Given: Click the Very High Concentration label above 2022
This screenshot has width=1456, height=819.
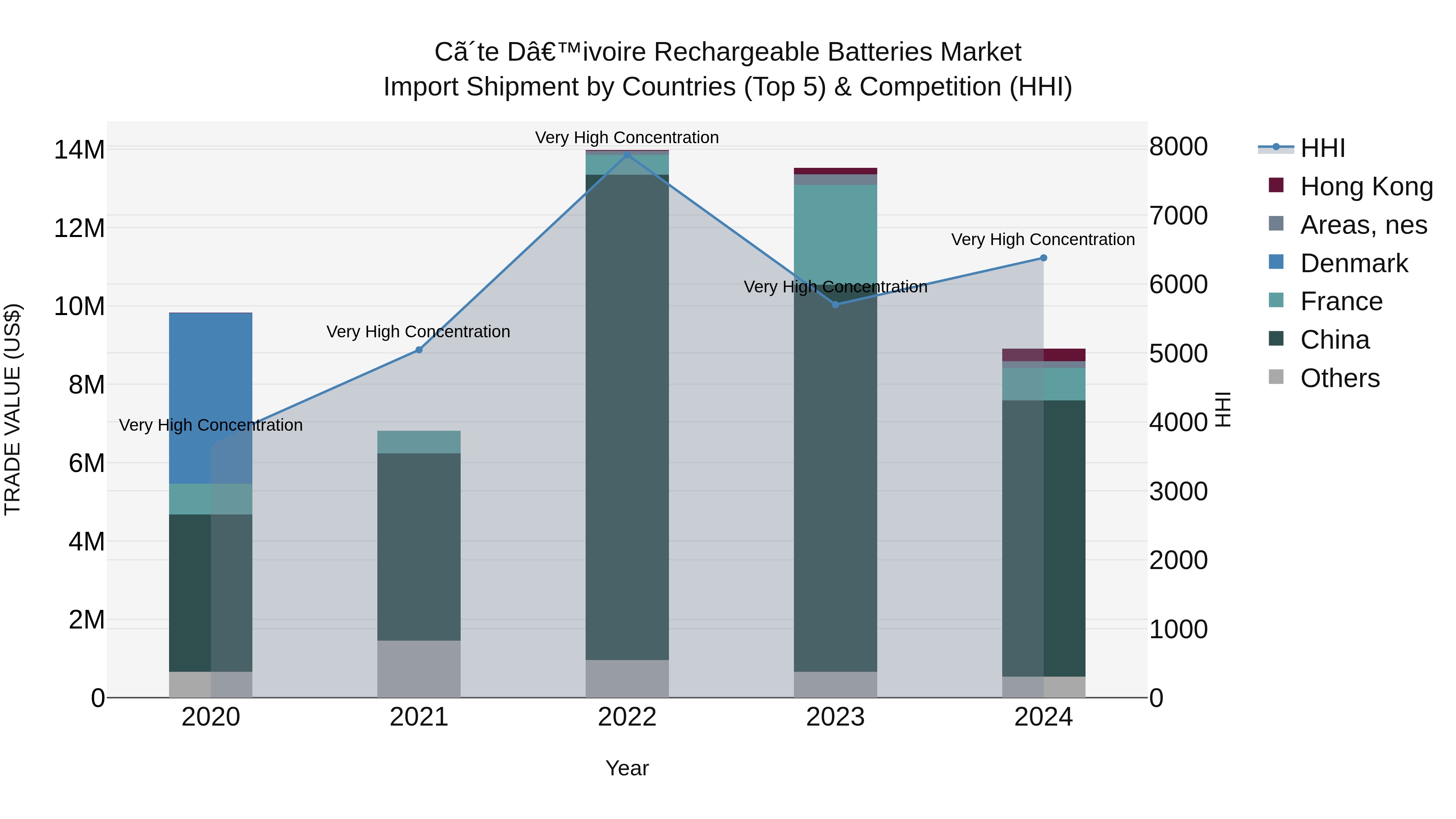Looking at the screenshot, I should coord(627,138).
